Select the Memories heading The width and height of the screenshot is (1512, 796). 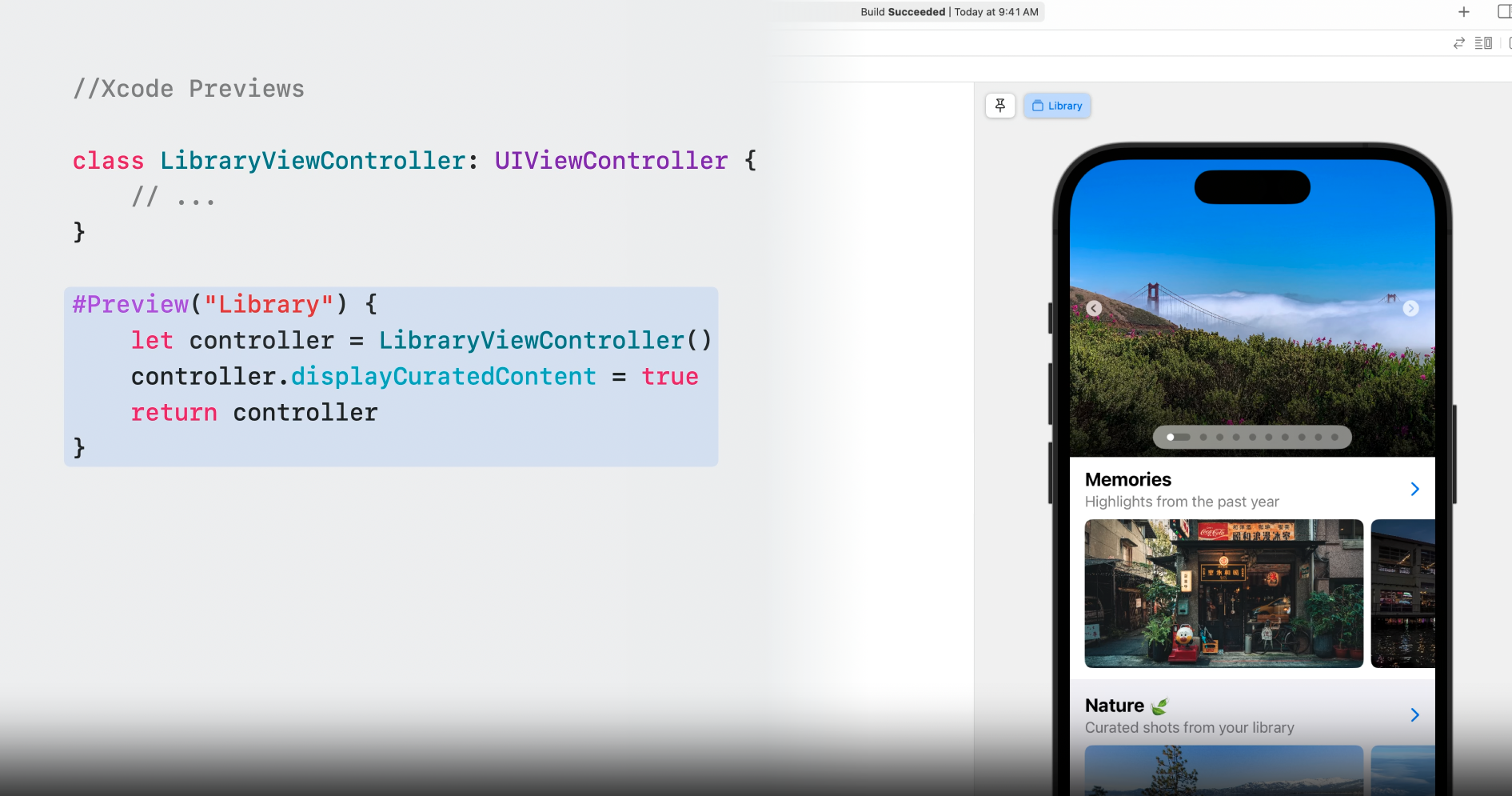point(1128,479)
